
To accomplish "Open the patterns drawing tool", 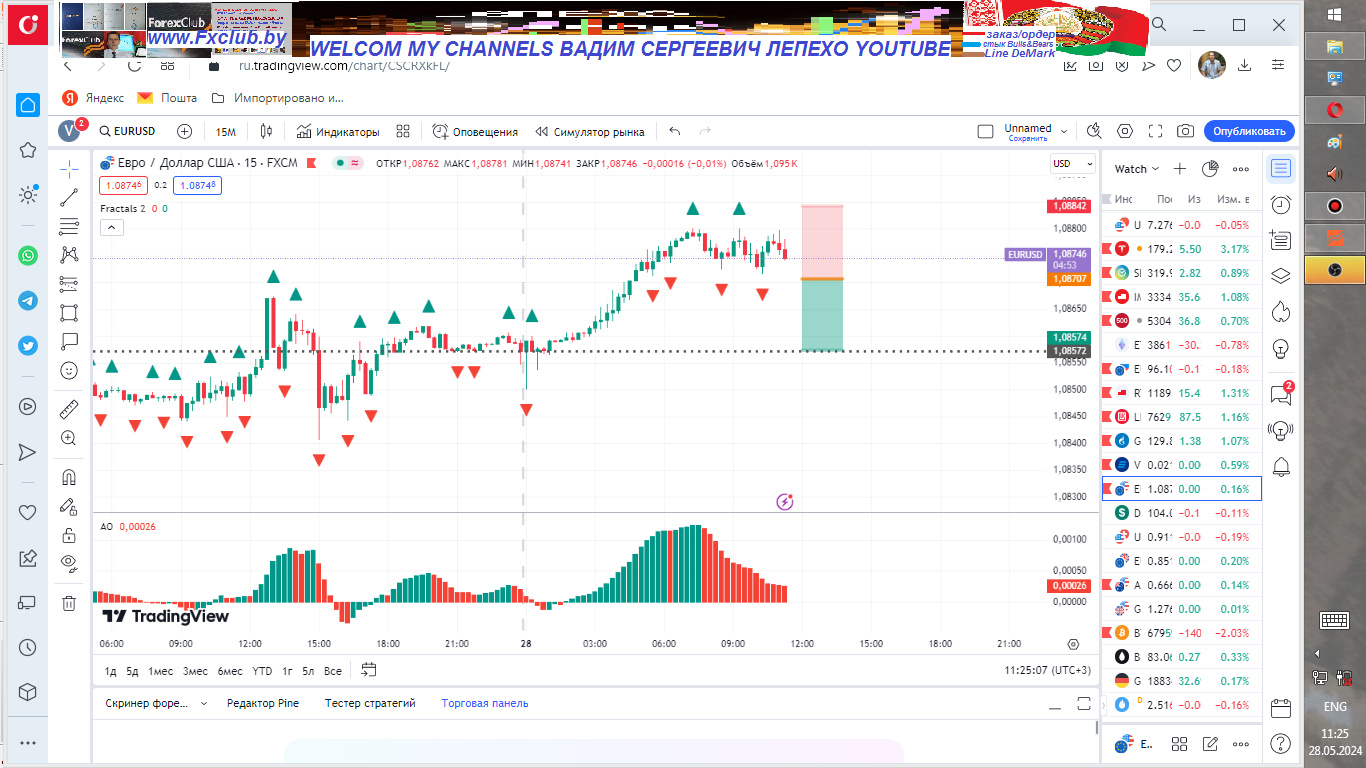I will 69,255.
